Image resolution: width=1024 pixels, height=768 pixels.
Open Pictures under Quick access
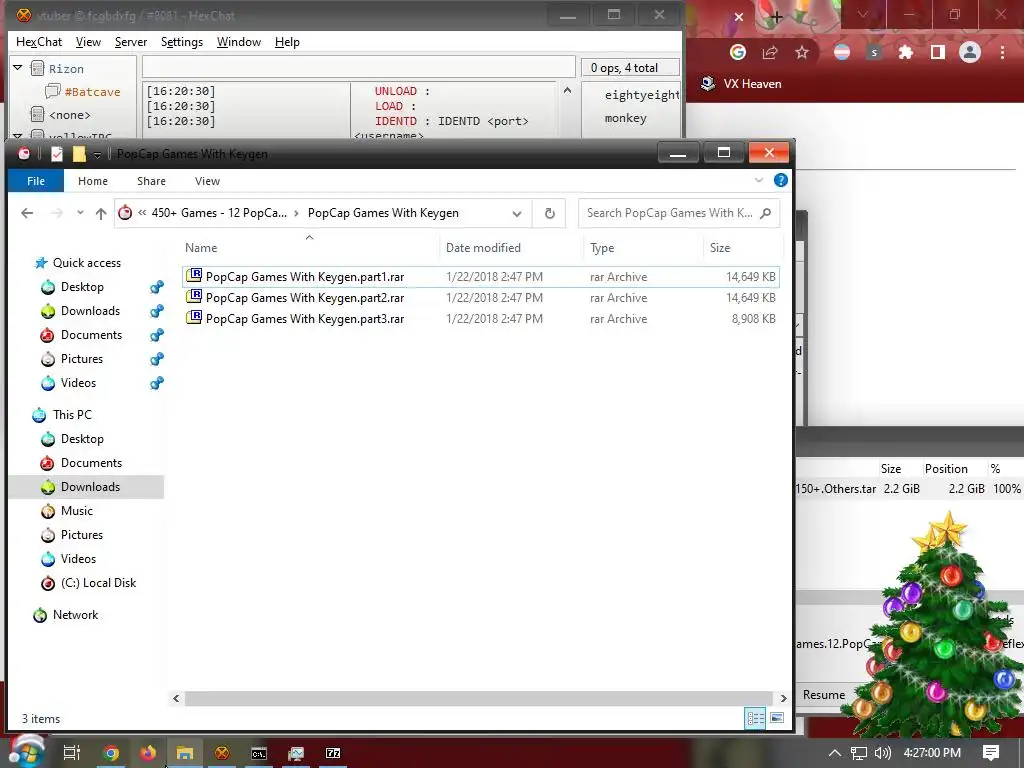(82, 359)
